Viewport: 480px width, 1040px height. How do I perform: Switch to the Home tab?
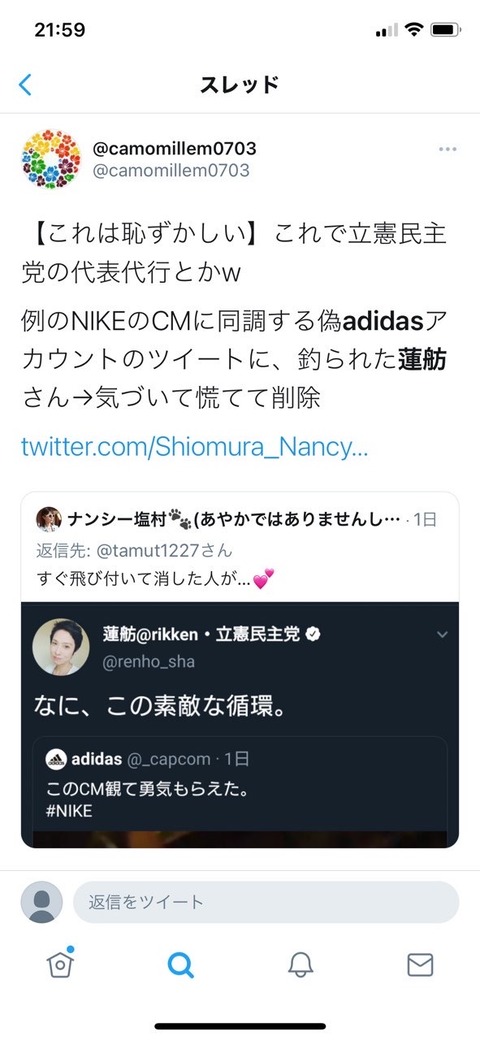coord(60,963)
